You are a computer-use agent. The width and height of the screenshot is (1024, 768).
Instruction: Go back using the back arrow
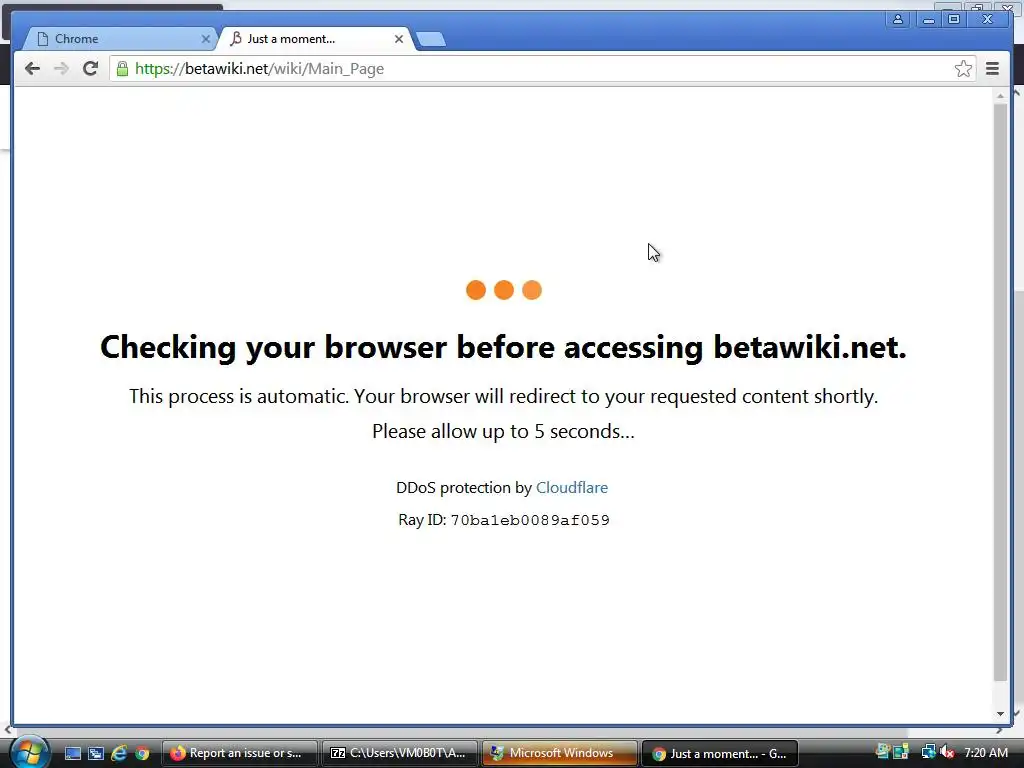click(x=32, y=69)
